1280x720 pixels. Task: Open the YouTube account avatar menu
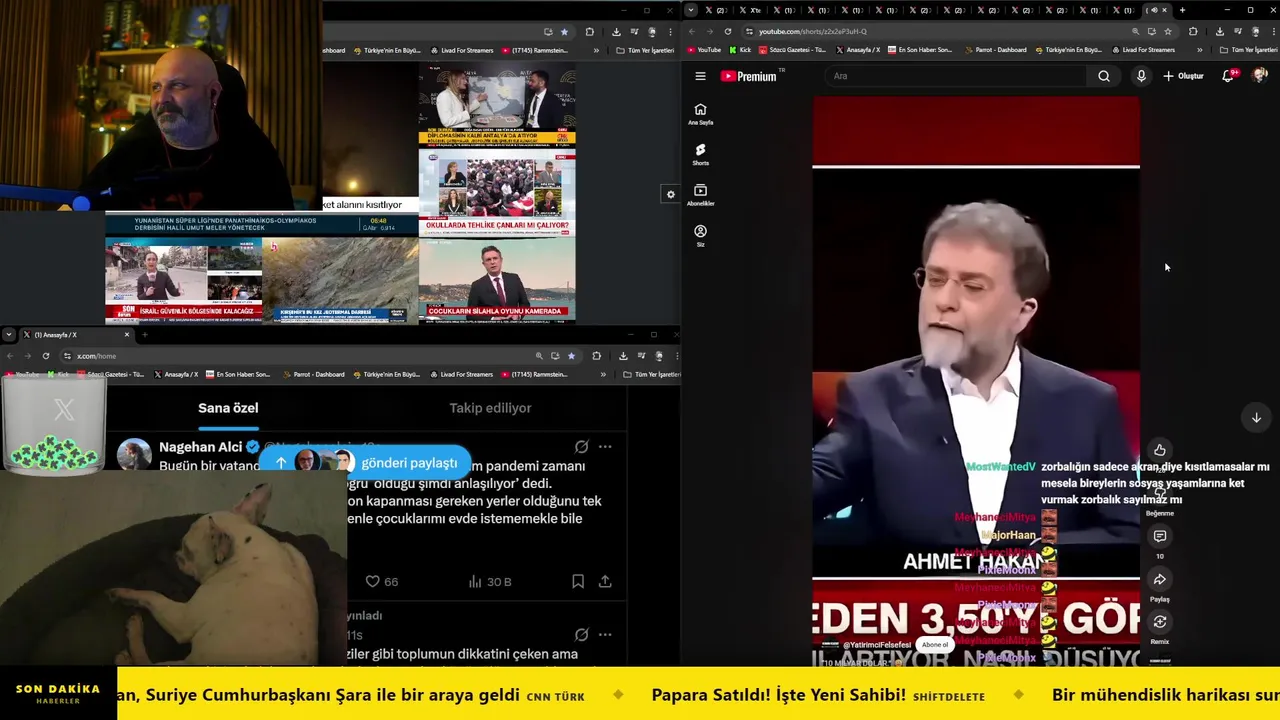(x=1260, y=76)
